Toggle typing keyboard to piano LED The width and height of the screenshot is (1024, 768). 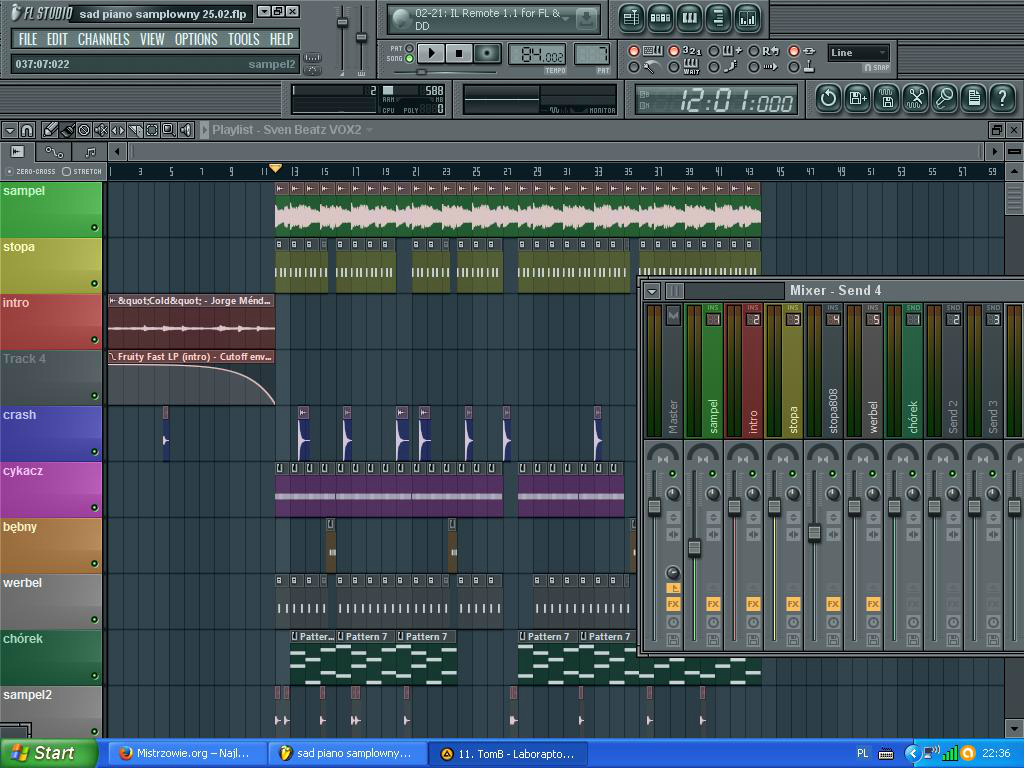(x=633, y=51)
